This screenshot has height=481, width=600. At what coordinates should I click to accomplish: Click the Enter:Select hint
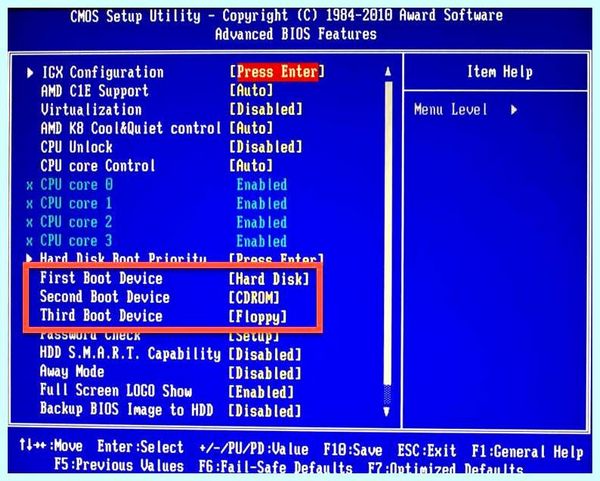(140, 447)
